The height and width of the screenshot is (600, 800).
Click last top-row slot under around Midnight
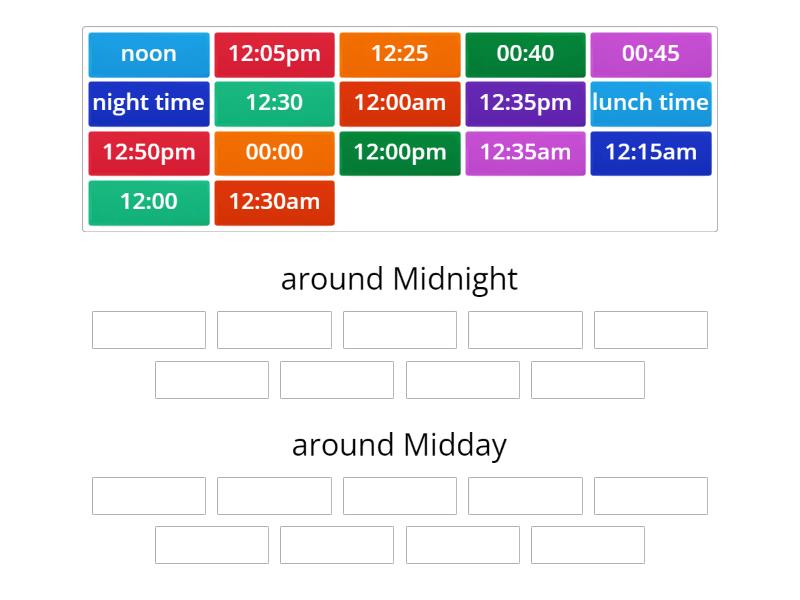(x=651, y=330)
